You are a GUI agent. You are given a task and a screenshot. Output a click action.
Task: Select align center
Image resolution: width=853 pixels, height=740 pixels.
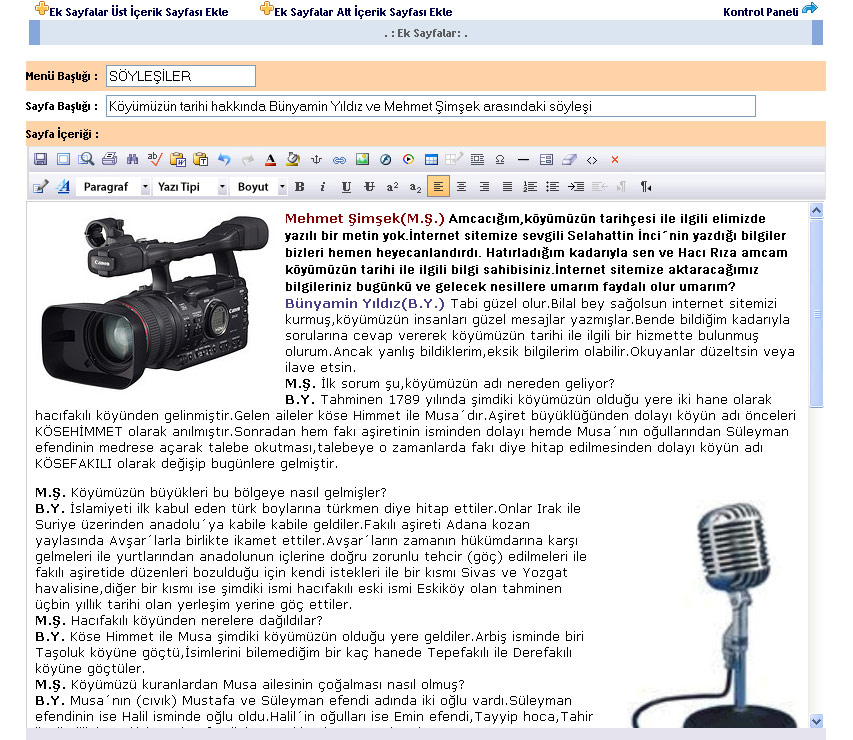coord(461,187)
